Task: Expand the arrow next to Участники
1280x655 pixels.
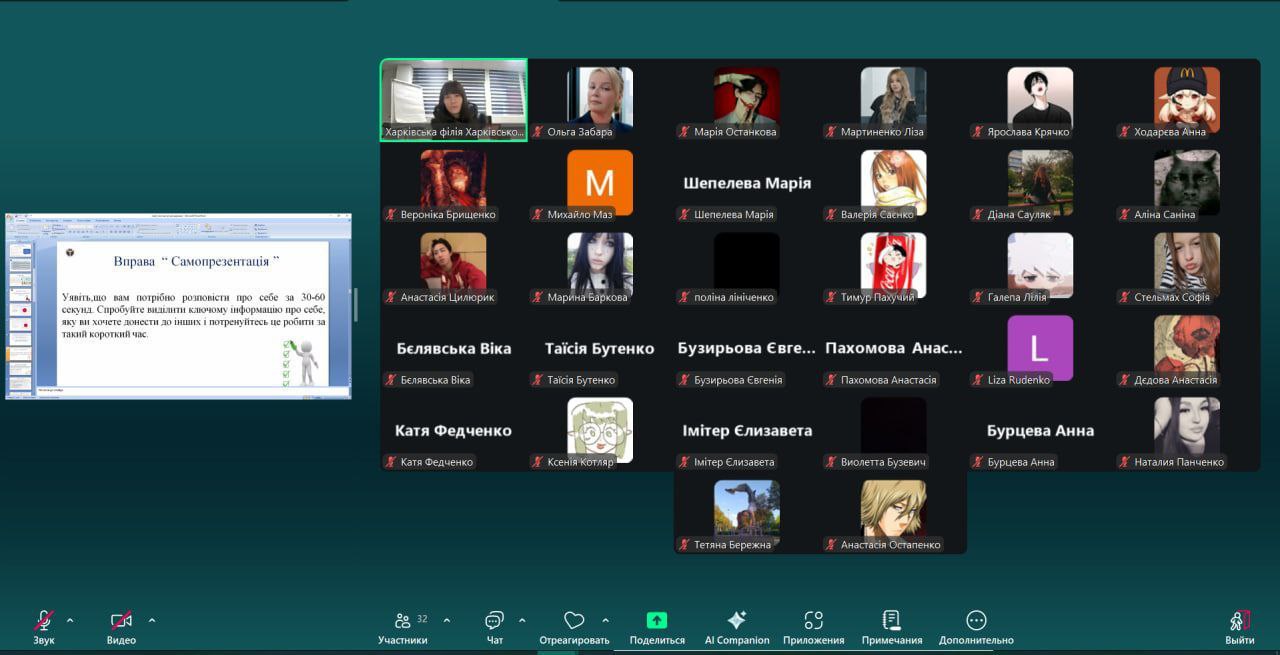Action: point(446,619)
